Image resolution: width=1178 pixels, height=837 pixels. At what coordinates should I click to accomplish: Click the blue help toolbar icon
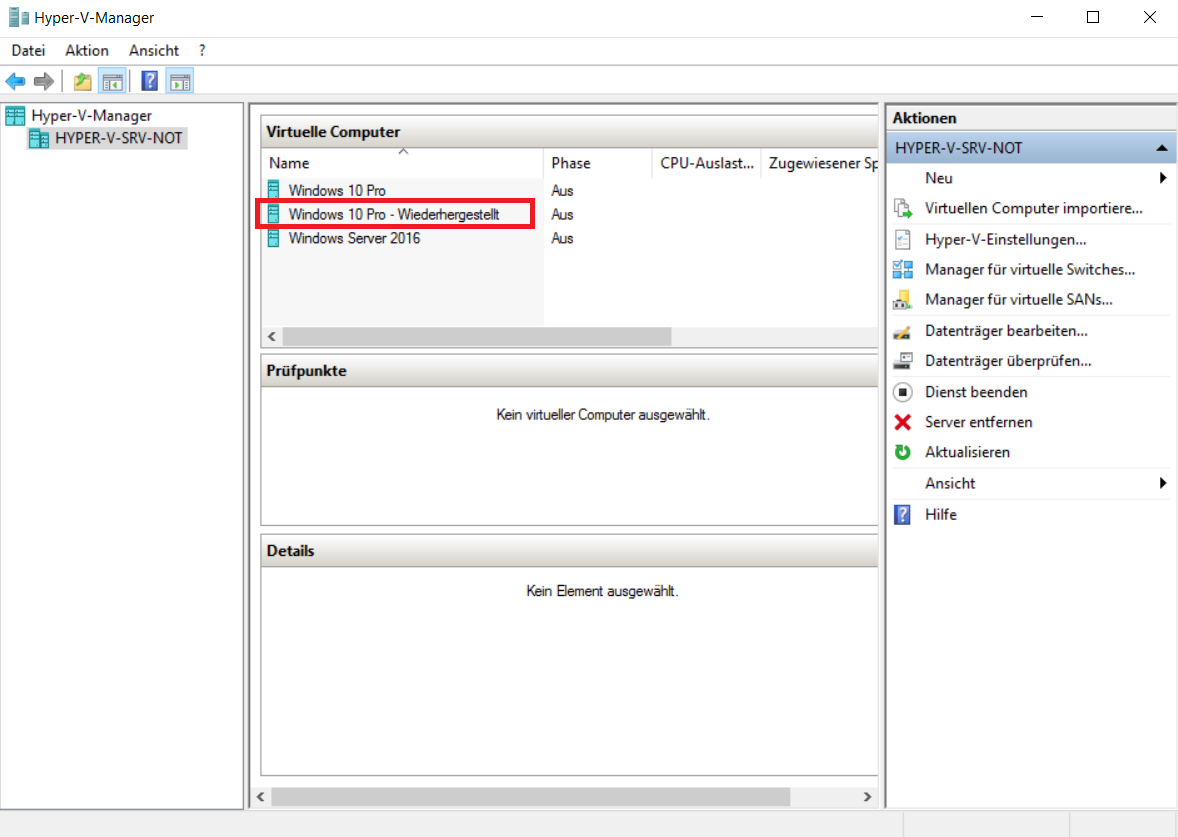pyautogui.click(x=150, y=82)
